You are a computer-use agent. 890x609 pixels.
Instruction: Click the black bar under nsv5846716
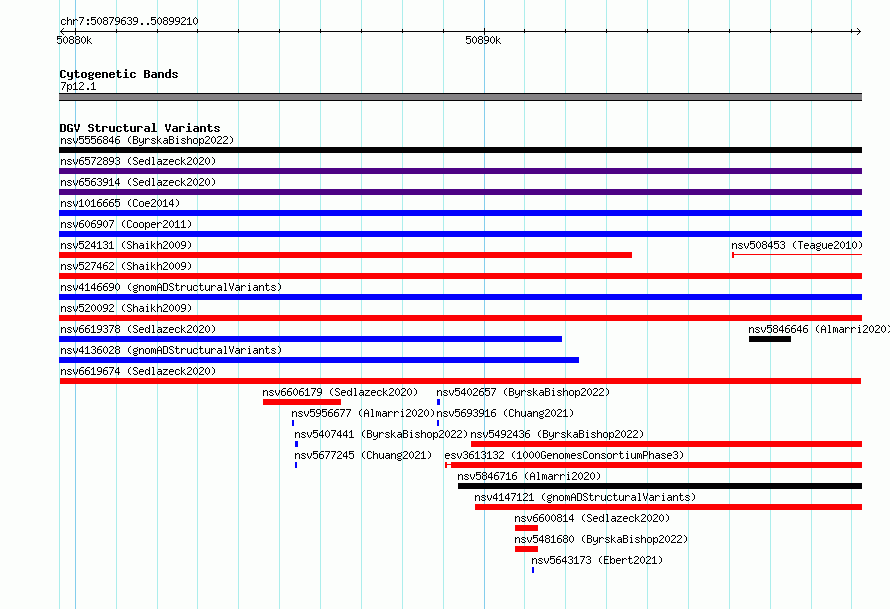[x=660, y=486]
